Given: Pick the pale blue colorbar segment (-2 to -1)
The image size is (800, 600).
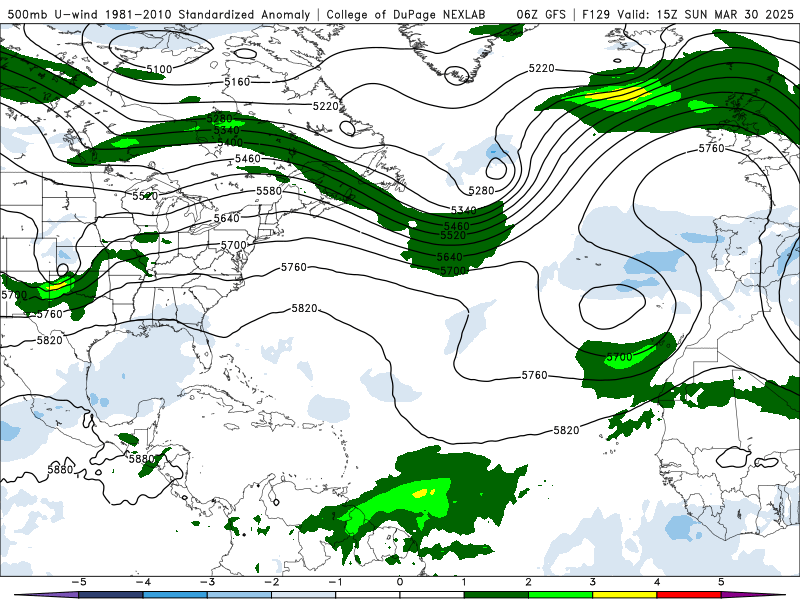Looking at the screenshot, I should 304,595.
